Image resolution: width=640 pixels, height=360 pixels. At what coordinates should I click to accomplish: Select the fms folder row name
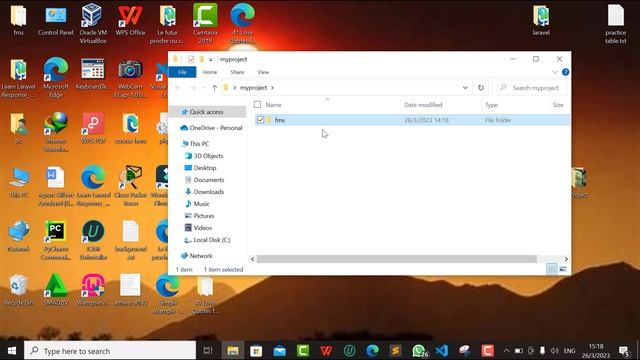click(x=280, y=120)
